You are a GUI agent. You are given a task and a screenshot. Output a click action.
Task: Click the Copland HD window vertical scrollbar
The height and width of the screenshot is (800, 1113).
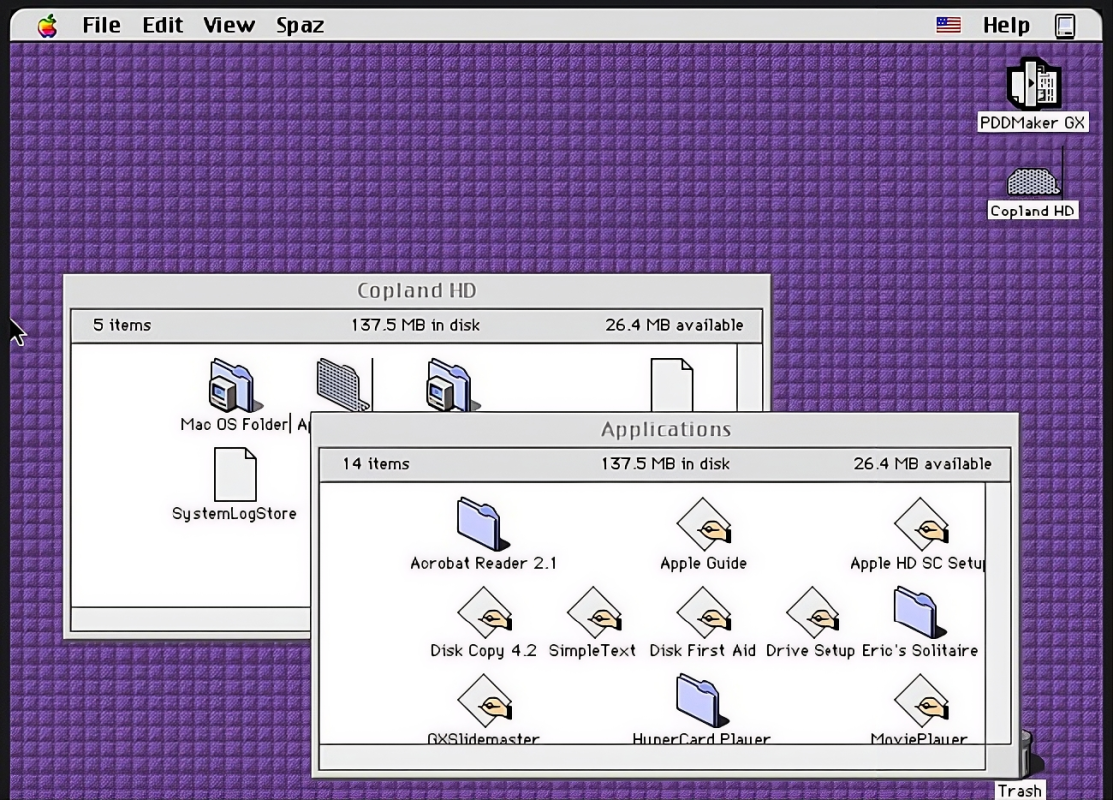tap(750, 378)
